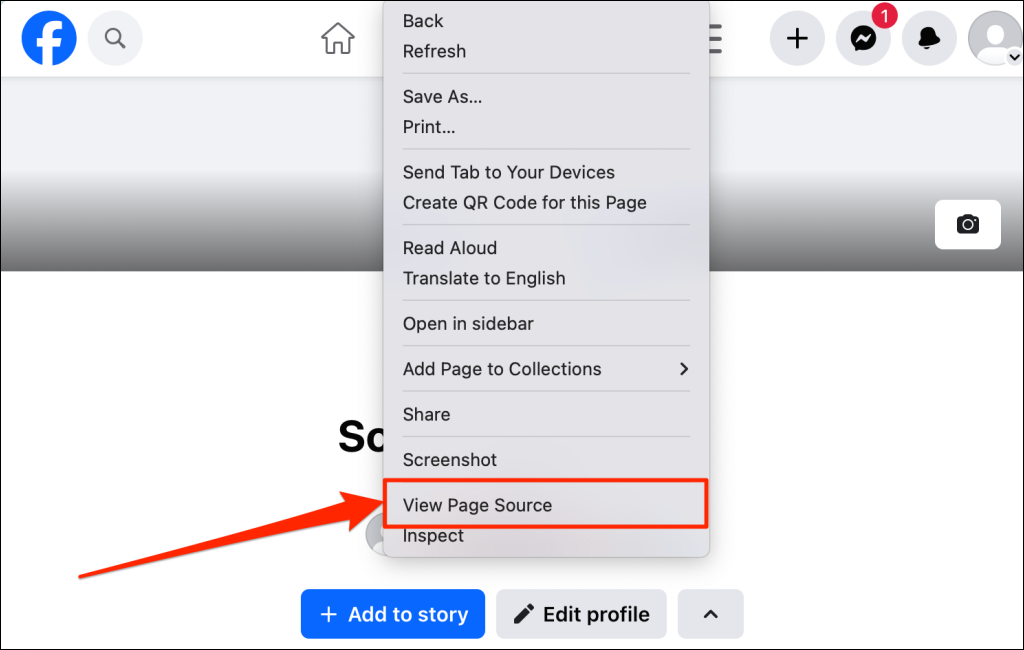The image size is (1024, 650).
Task: Open the Create plus menu
Action: (797, 39)
